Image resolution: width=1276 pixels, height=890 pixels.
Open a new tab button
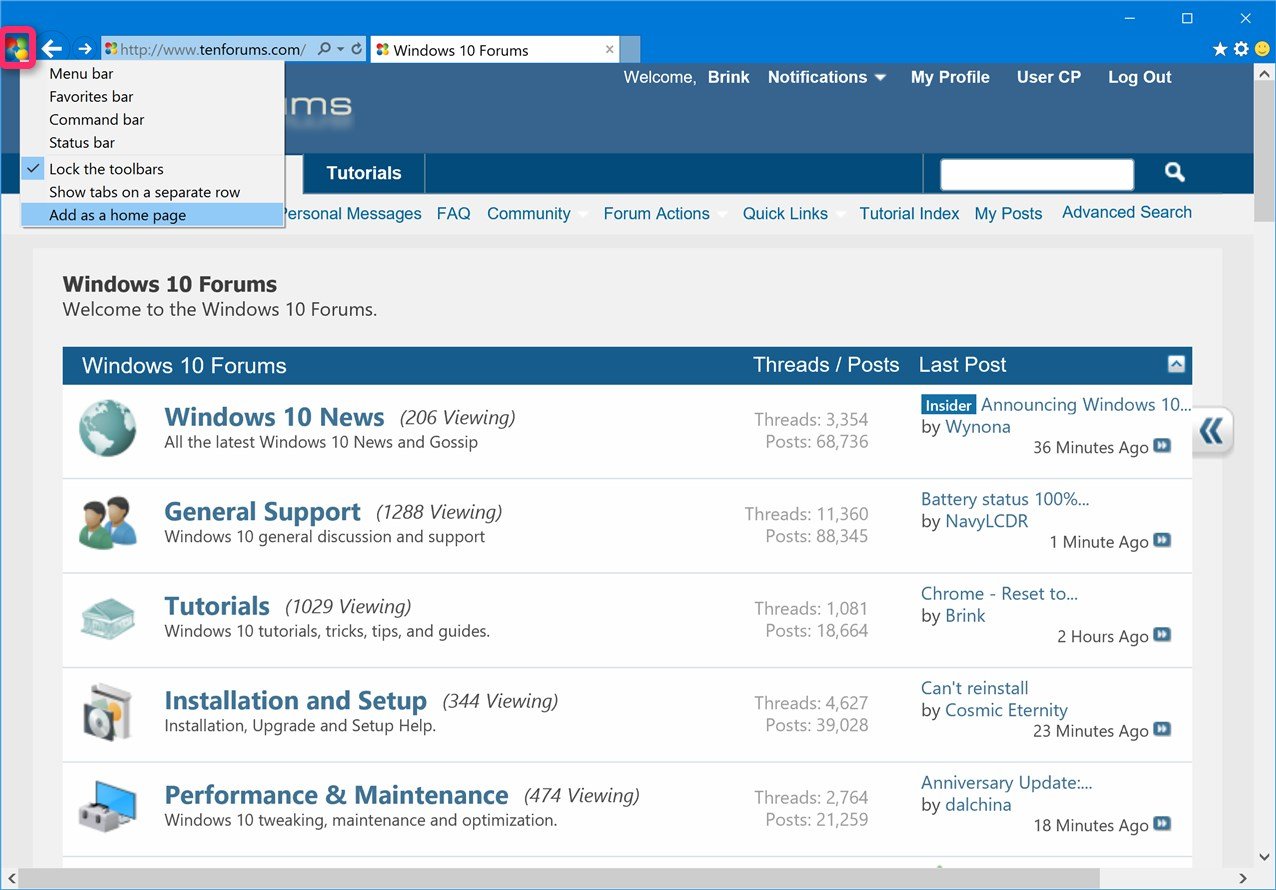coord(630,49)
